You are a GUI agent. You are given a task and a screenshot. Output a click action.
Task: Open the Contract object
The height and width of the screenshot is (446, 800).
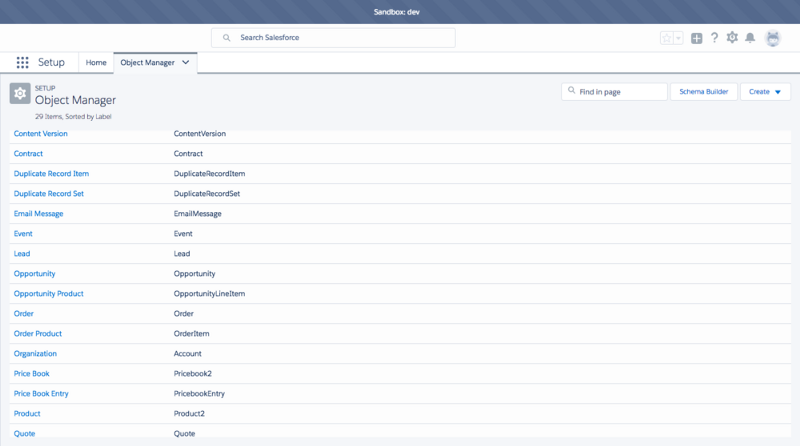28,154
